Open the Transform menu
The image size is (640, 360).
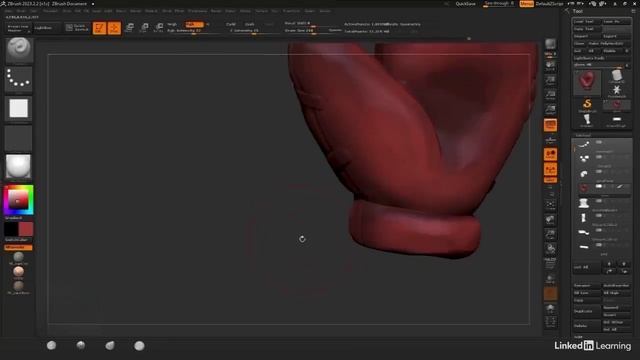pyautogui.click(x=291, y=11)
